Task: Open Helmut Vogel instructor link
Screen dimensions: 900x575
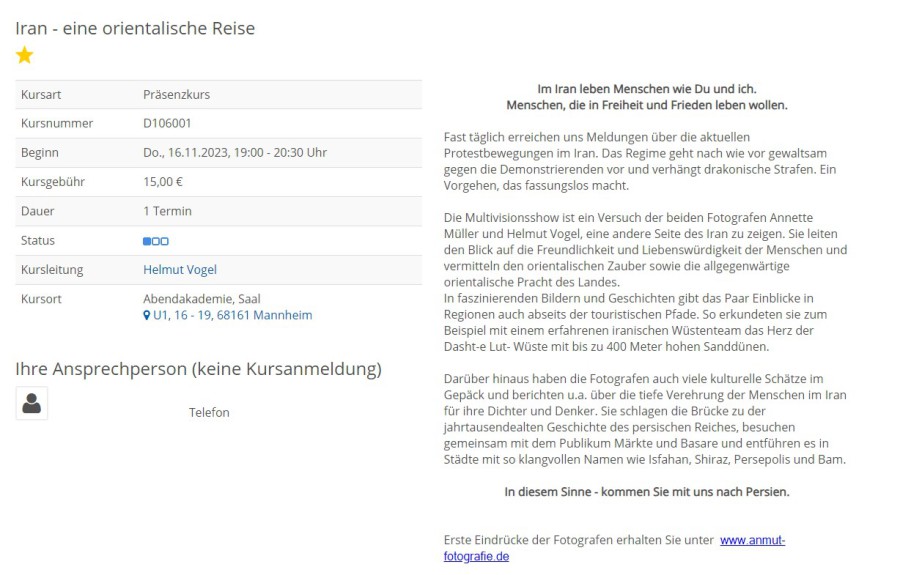Action: (x=180, y=270)
